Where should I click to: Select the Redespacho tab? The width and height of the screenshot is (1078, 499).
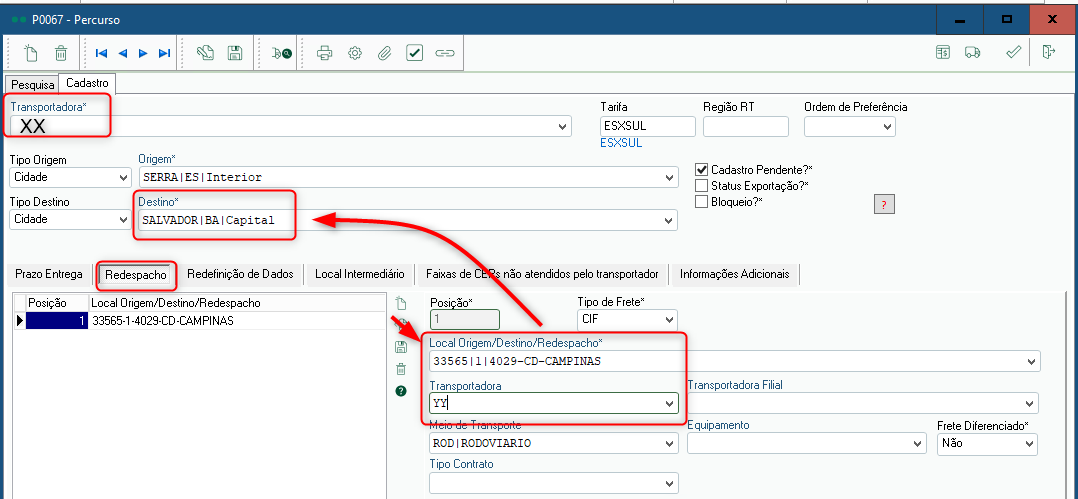136,274
